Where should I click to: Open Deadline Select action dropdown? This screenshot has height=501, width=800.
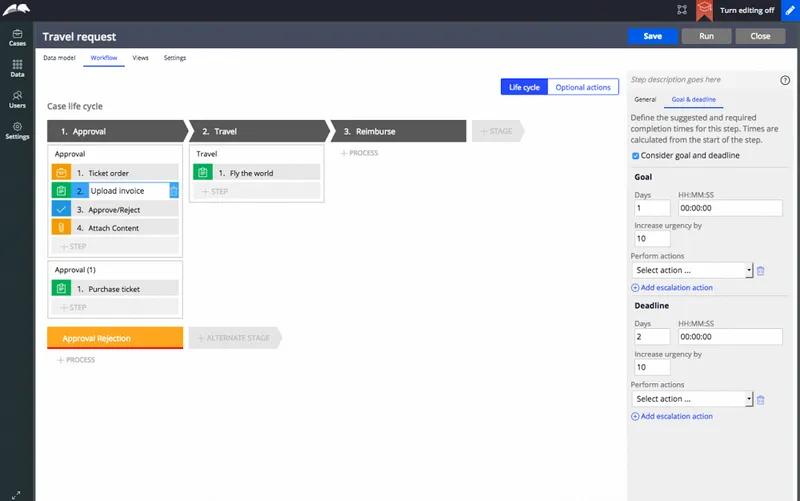point(692,398)
